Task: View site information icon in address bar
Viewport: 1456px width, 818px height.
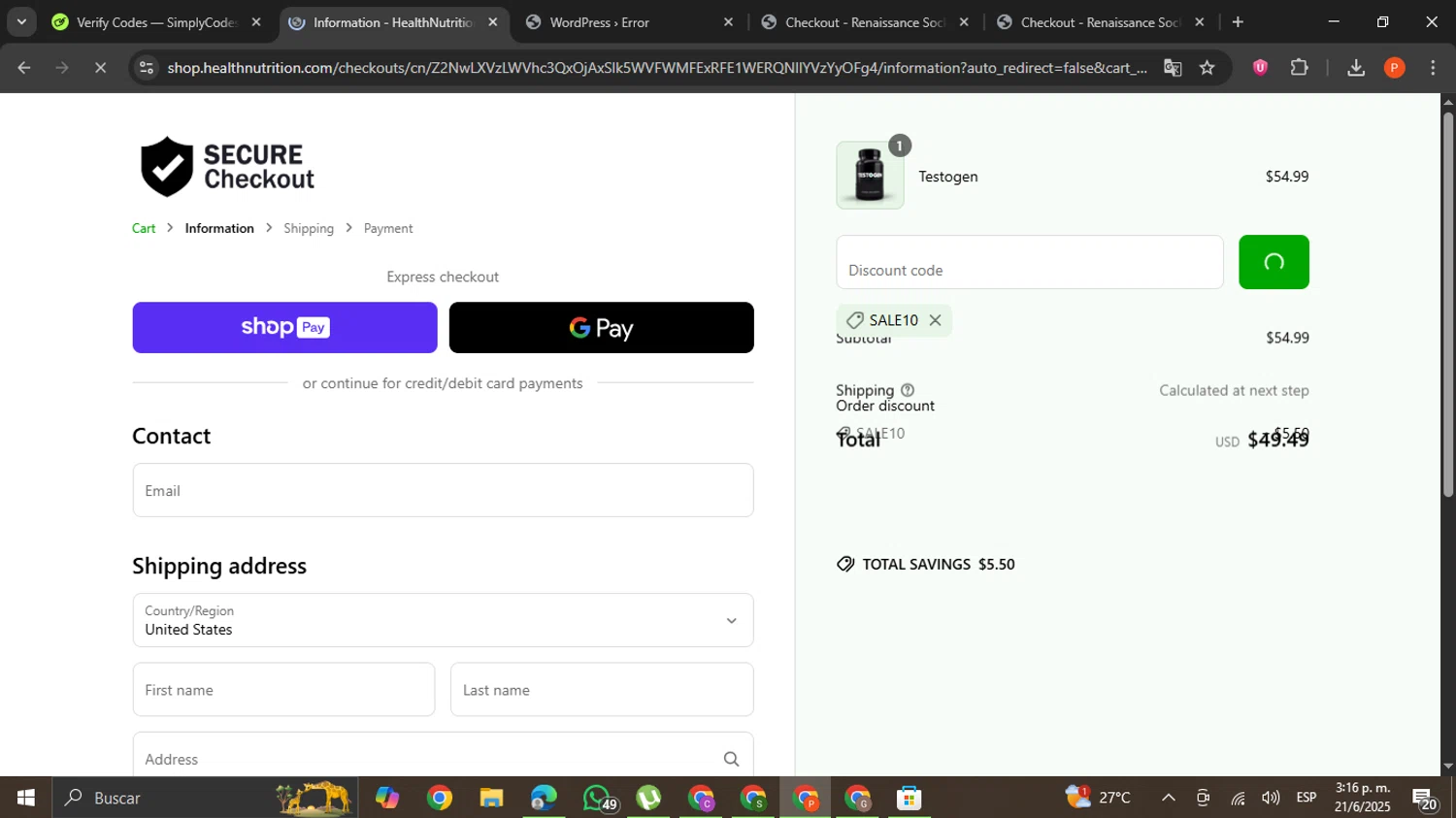Action: click(x=147, y=68)
